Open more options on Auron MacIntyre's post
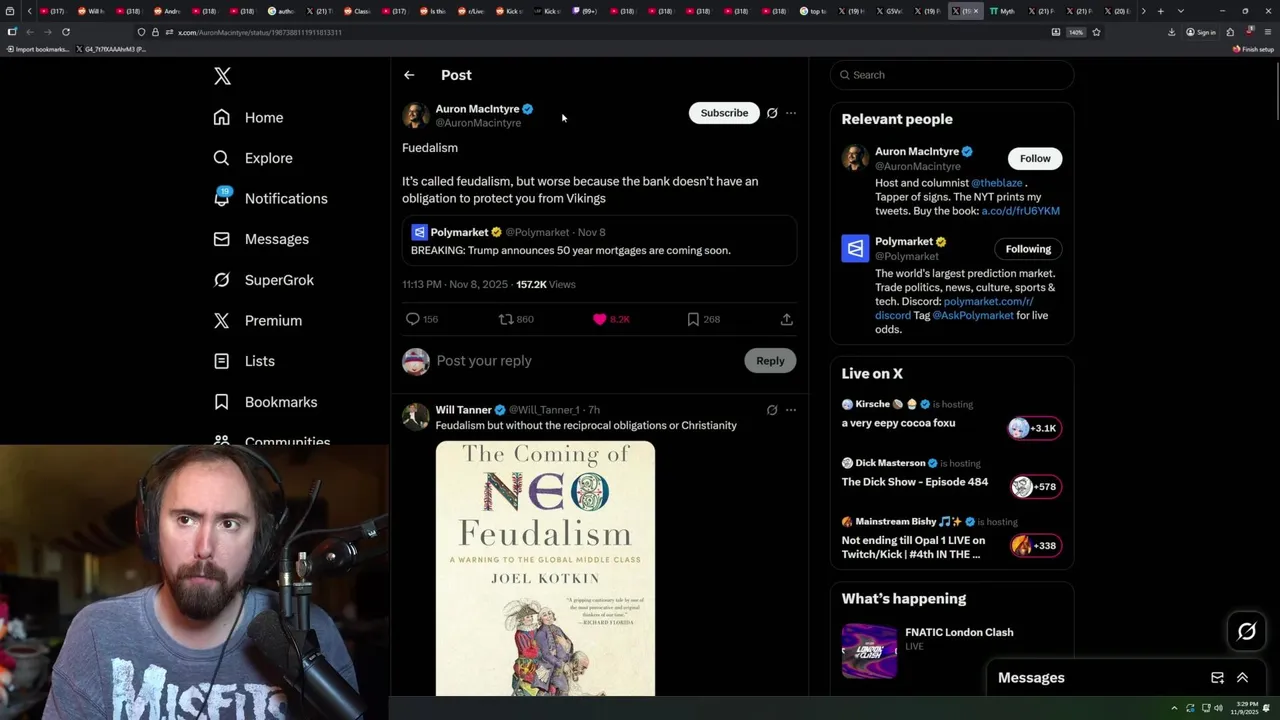Screen dimensions: 1280x720 click(x=791, y=113)
